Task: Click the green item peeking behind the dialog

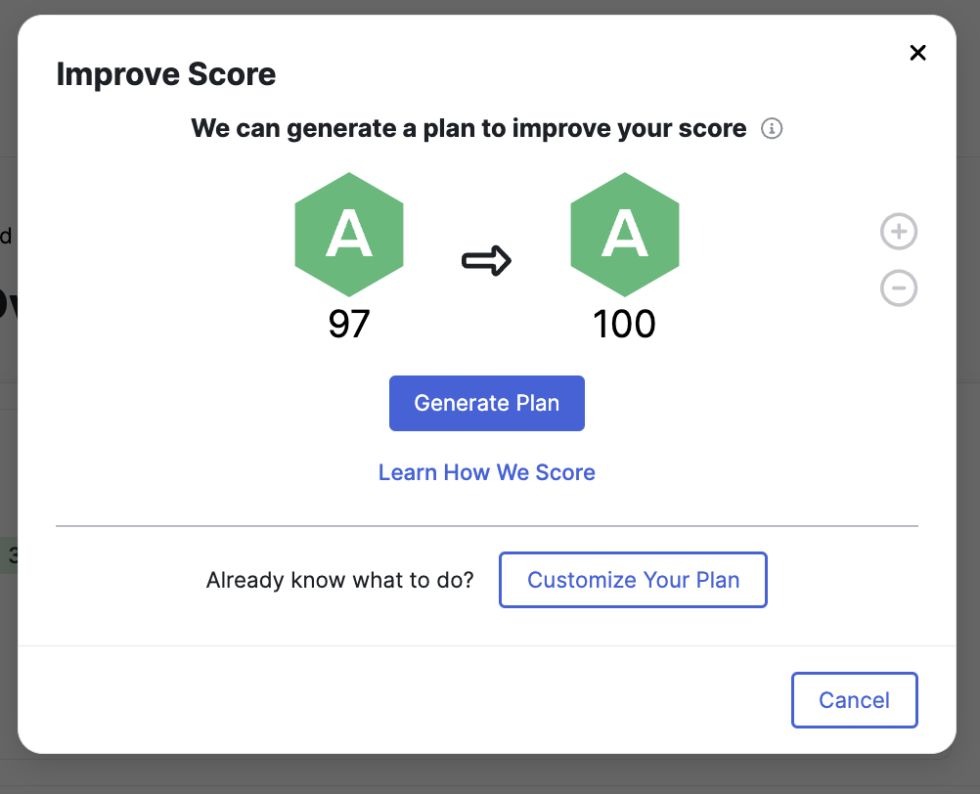Action: click(8, 556)
